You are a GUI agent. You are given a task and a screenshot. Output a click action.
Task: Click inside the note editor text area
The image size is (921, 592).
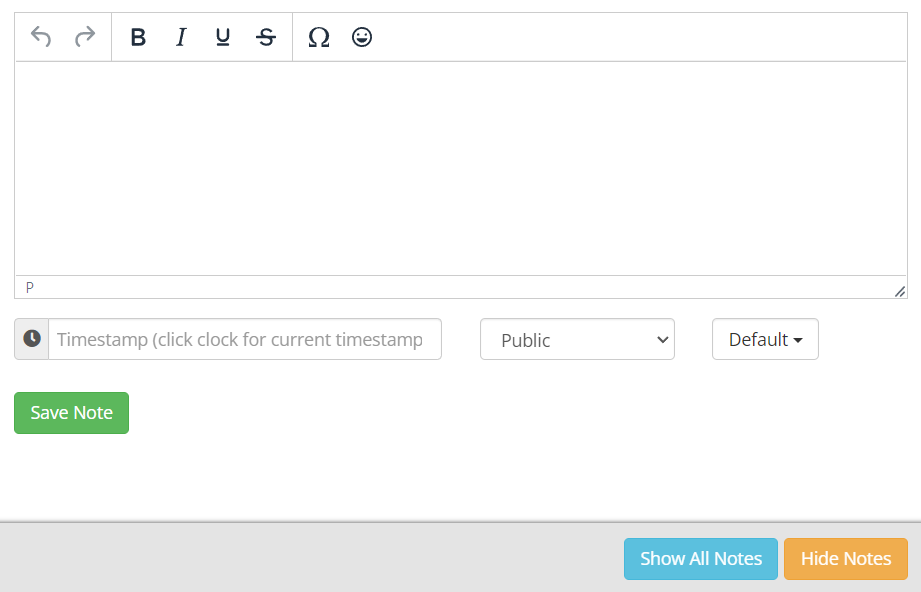click(460, 168)
